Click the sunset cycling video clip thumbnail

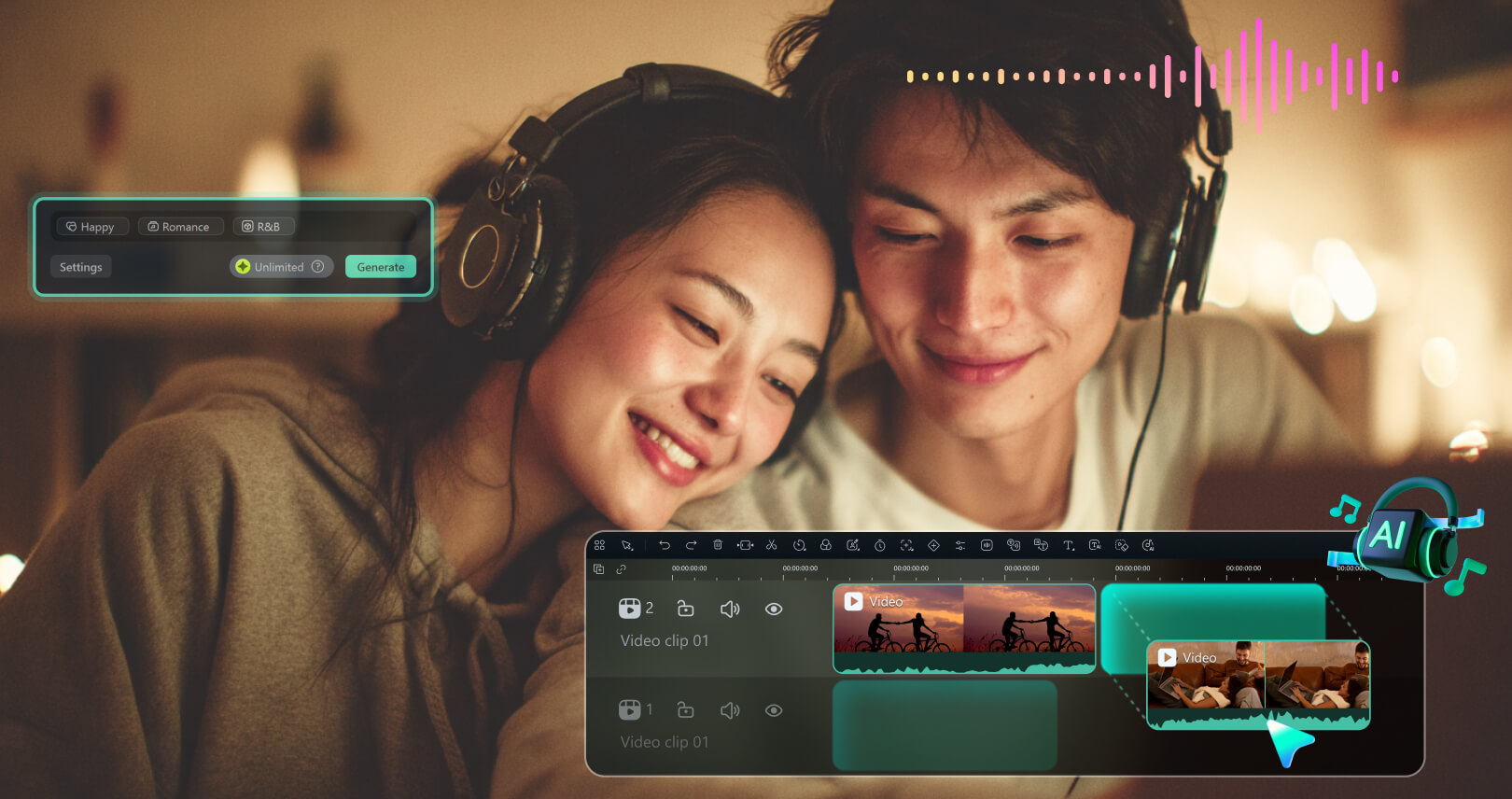click(x=963, y=627)
